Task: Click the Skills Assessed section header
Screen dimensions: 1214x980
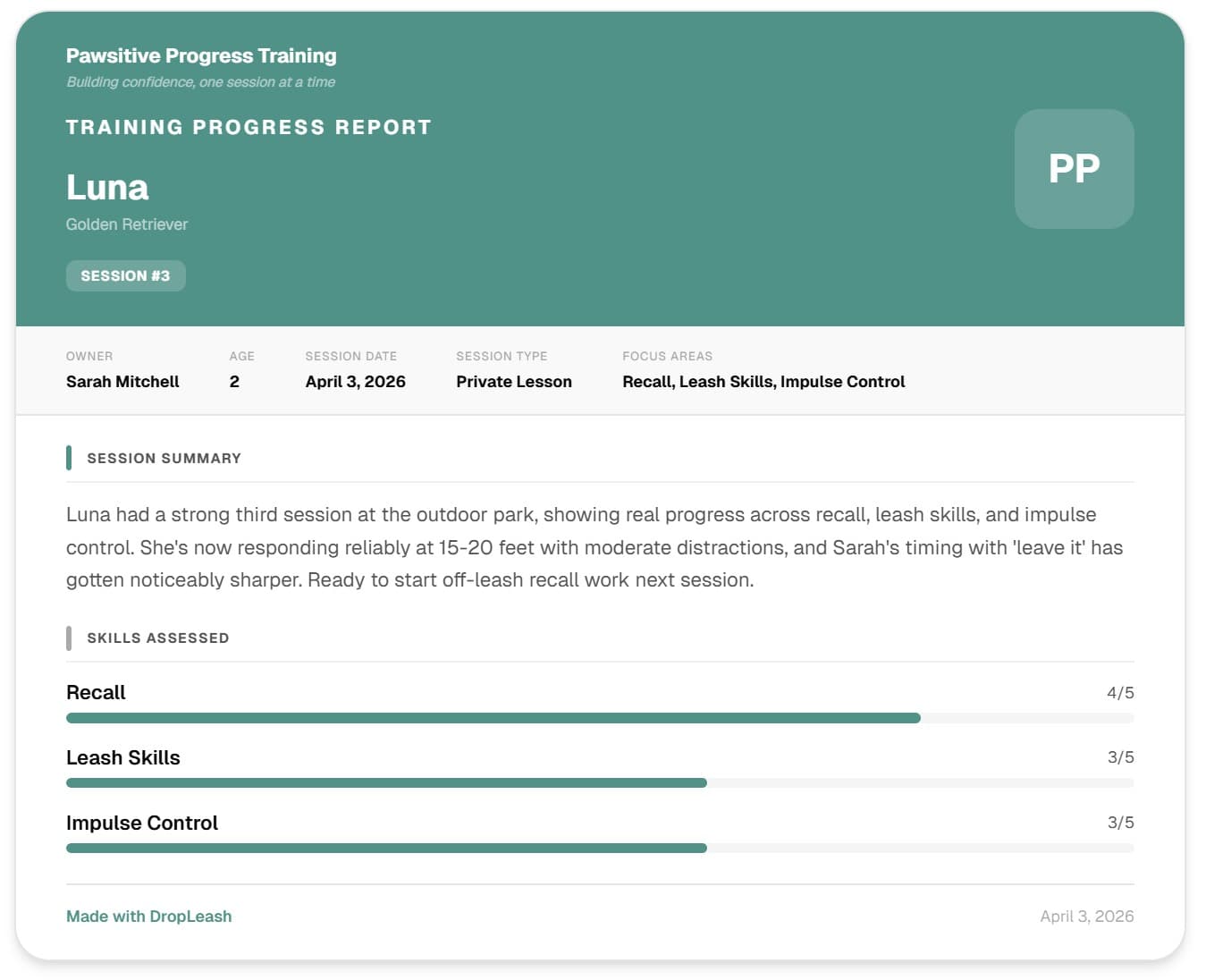Action: click(157, 638)
